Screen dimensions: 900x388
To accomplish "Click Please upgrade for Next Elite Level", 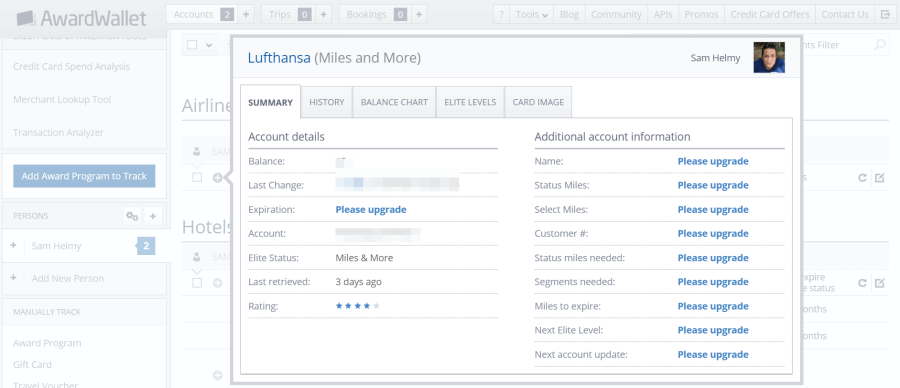I will 713,330.
